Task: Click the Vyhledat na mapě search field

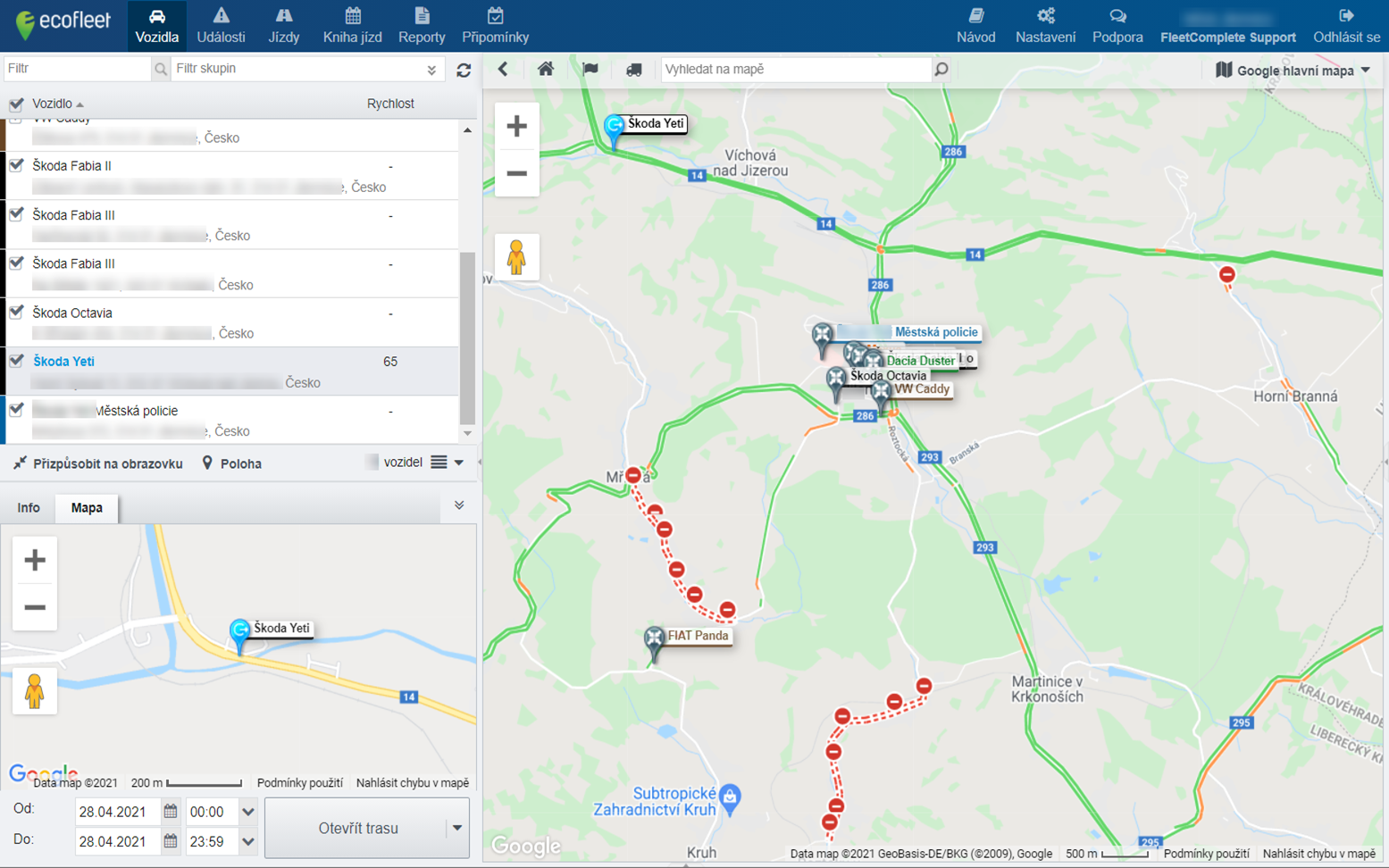Action: [795, 69]
